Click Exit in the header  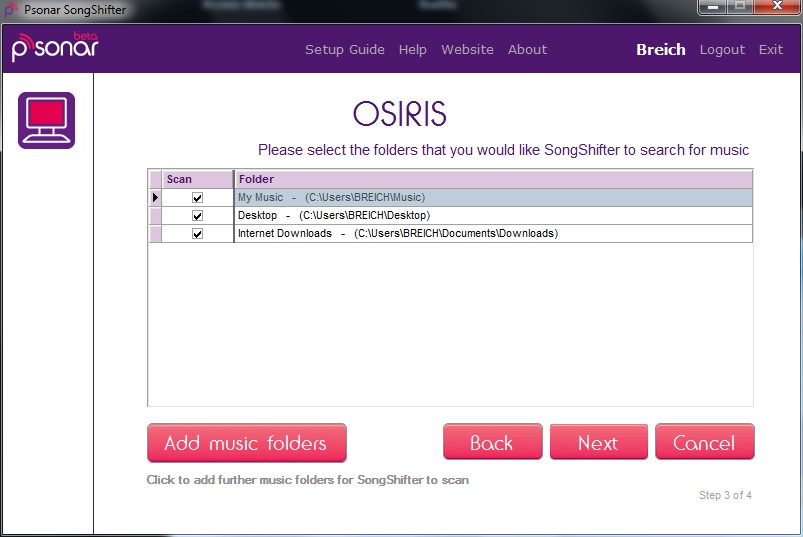(771, 50)
